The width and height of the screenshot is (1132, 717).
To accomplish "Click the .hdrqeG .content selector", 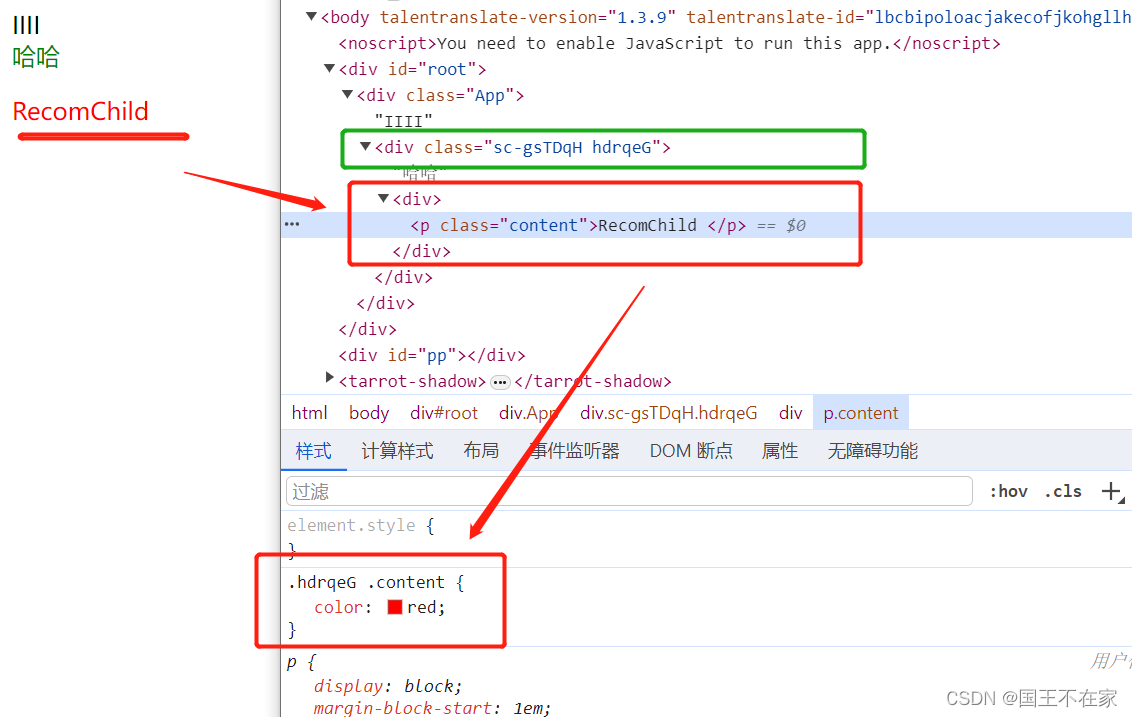I will point(366,583).
